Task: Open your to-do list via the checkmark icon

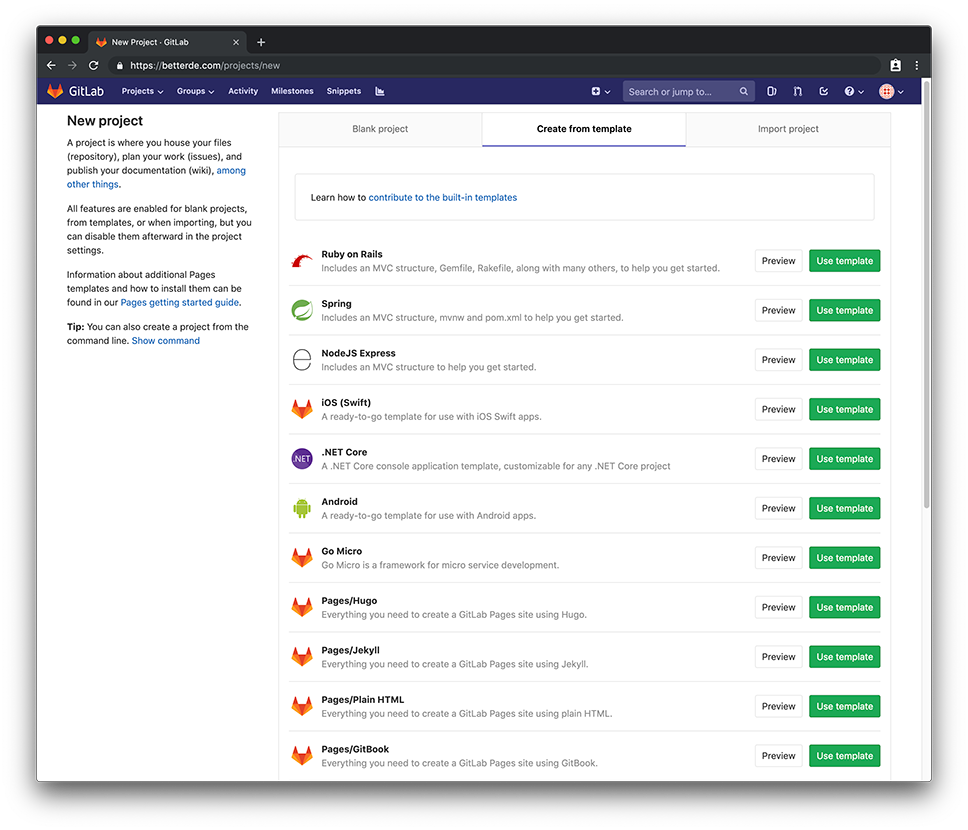Action: pyautogui.click(x=823, y=90)
